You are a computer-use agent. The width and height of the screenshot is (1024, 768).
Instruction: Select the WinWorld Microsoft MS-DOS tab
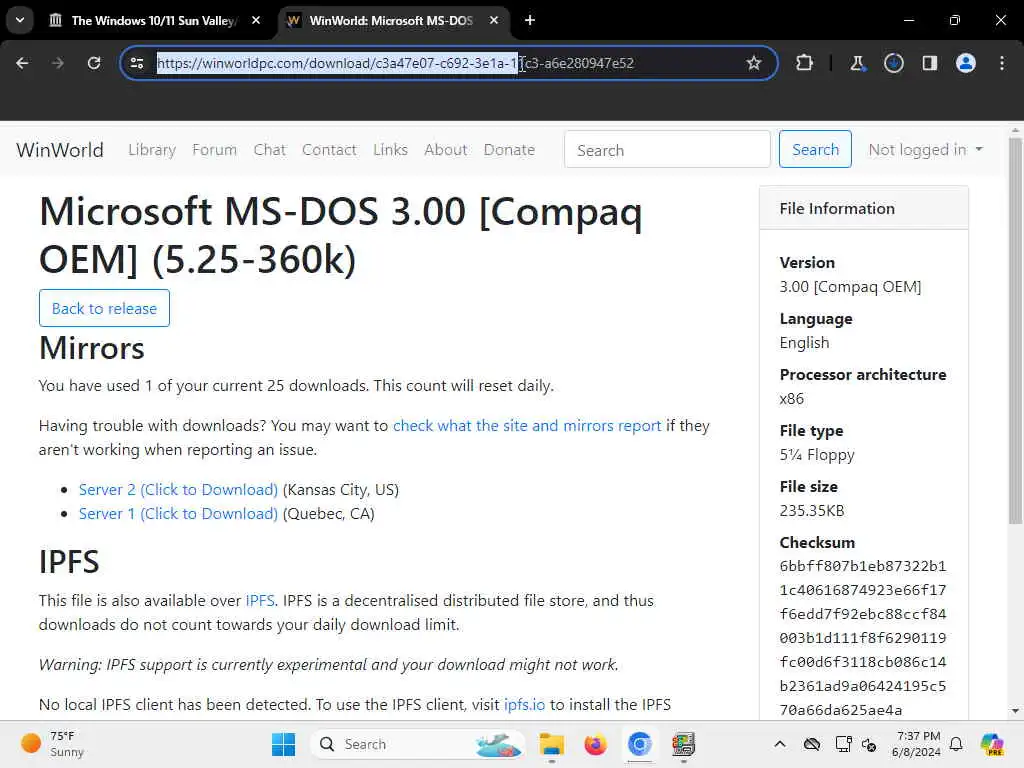[391, 20]
